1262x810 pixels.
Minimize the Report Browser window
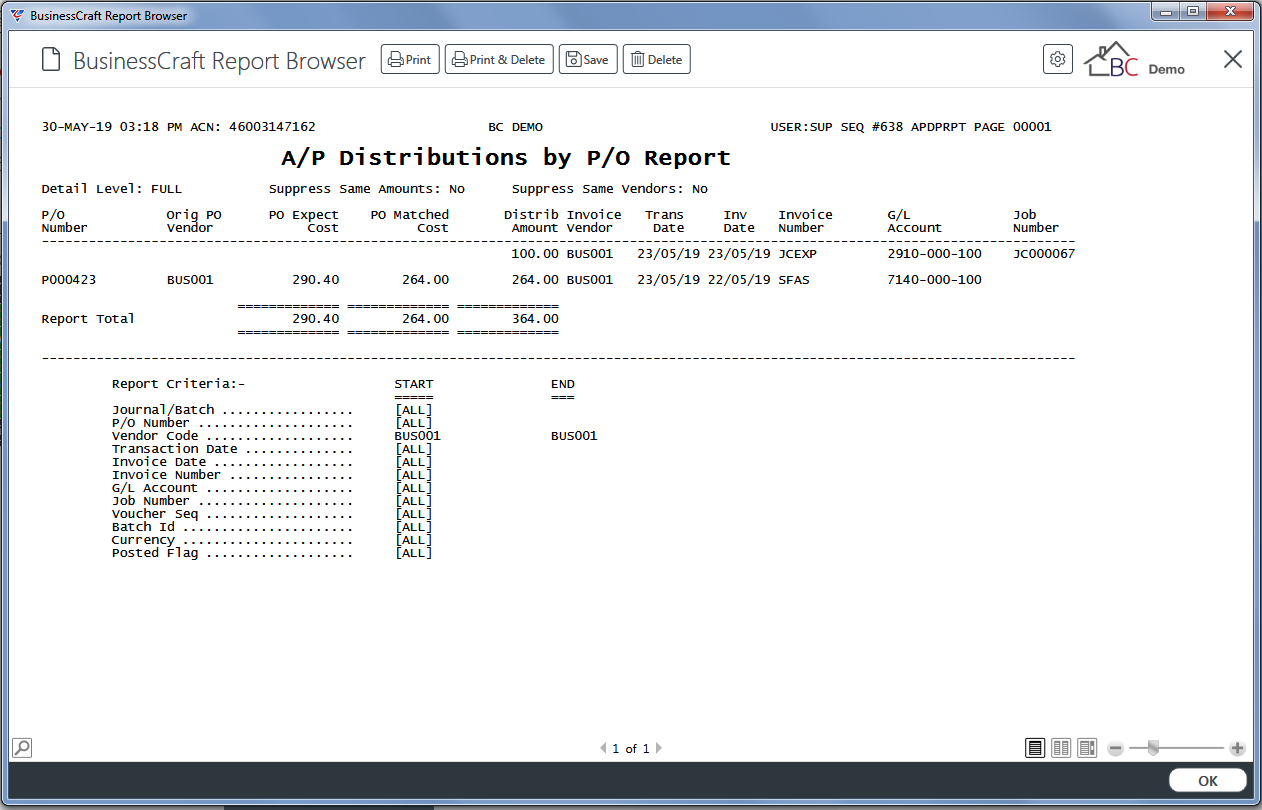pos(1166,11)
